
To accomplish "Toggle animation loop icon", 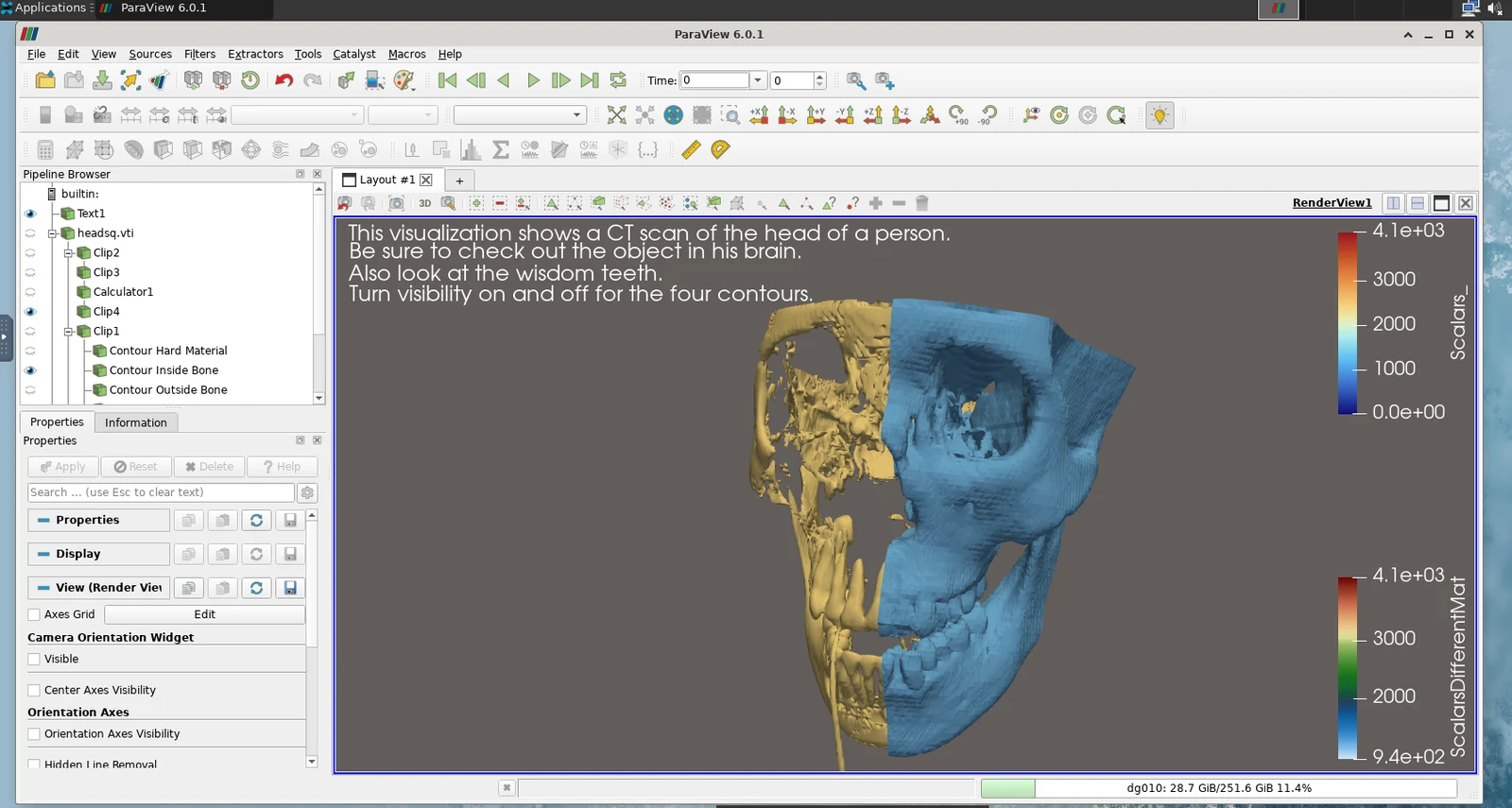I will (x=618, y=80).
